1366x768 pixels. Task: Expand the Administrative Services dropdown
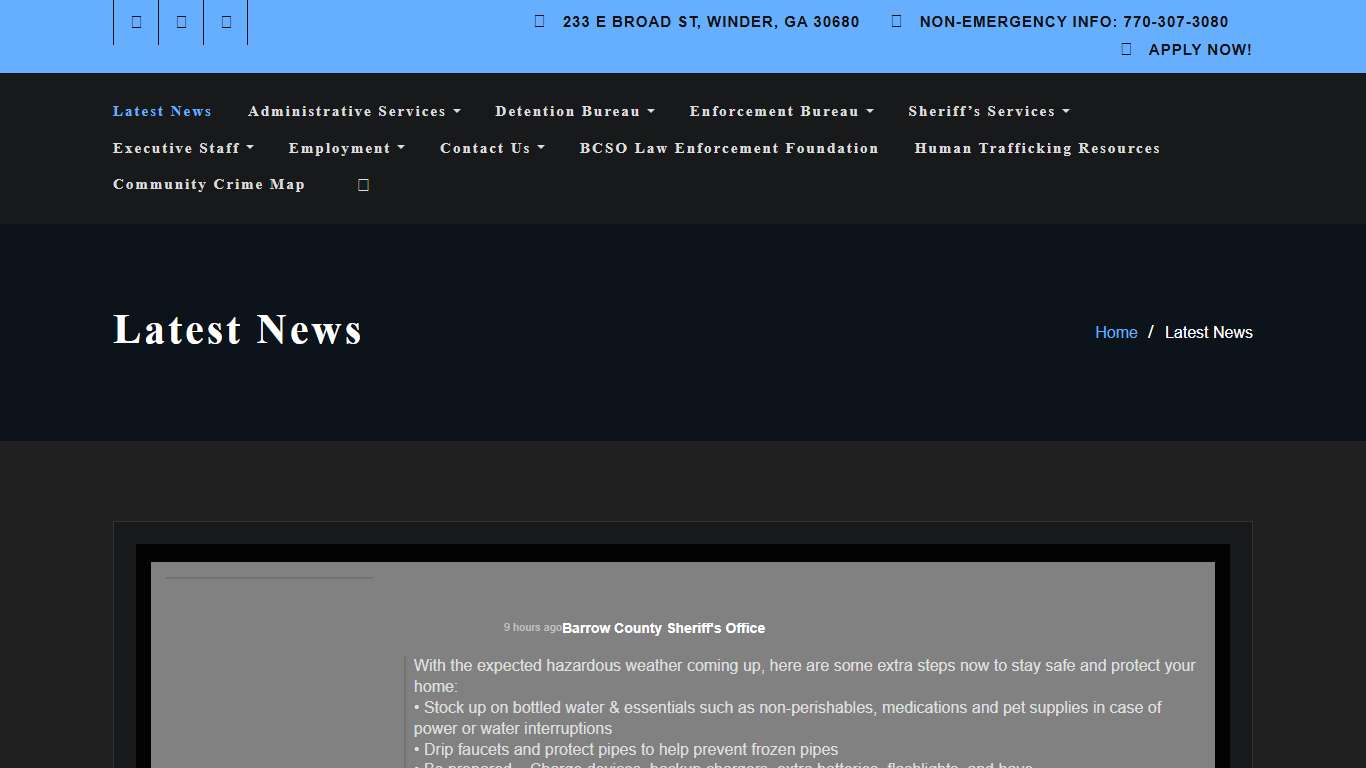[x=354, y=111]
